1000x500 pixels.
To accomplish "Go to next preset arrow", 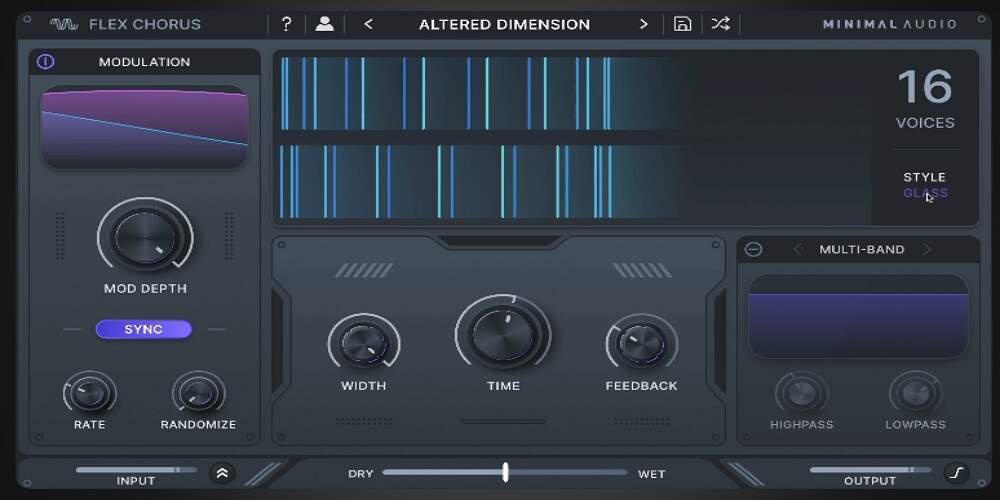I will point(643,24).
